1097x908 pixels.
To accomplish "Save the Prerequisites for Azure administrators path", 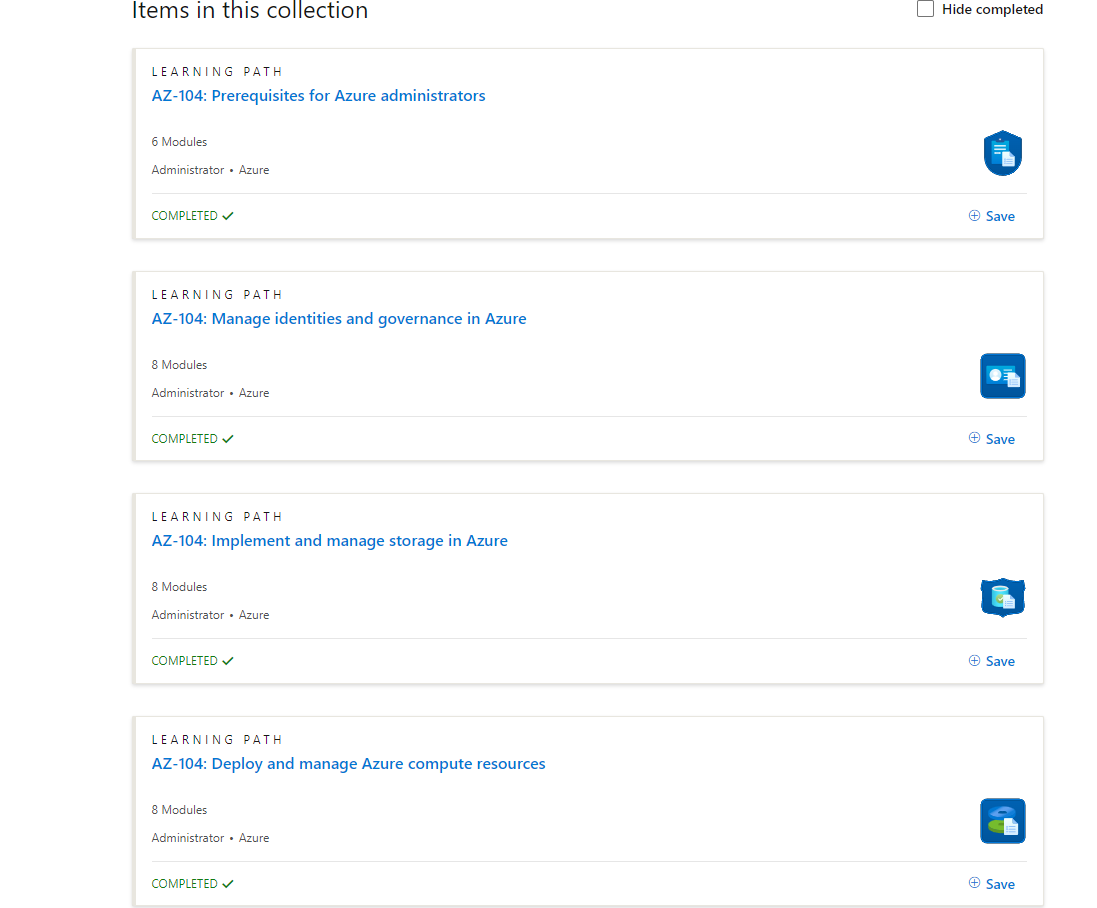I will [991, 216].
